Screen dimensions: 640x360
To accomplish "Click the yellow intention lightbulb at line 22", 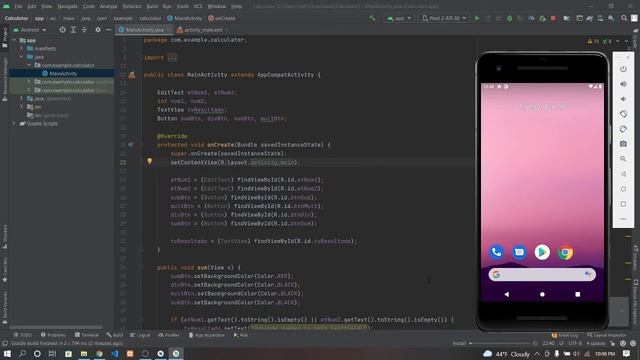I will 149,162.
